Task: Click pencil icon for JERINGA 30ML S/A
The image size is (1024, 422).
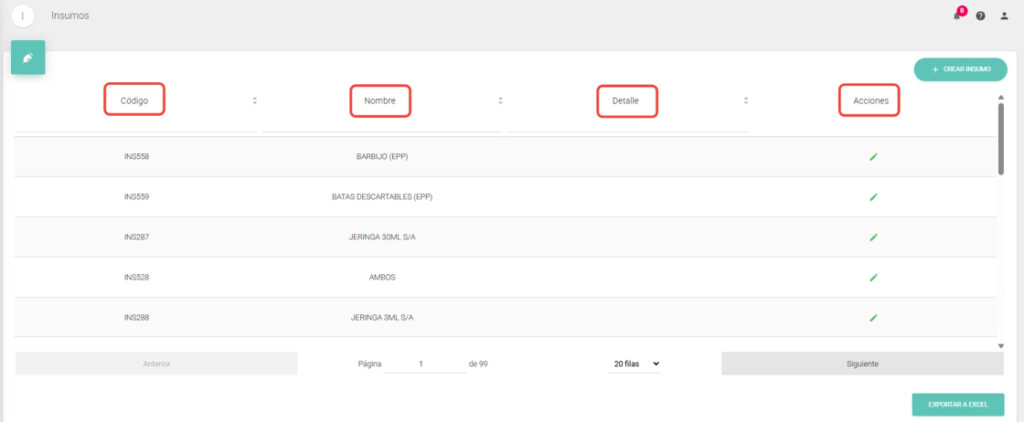Action: [873, 237]
